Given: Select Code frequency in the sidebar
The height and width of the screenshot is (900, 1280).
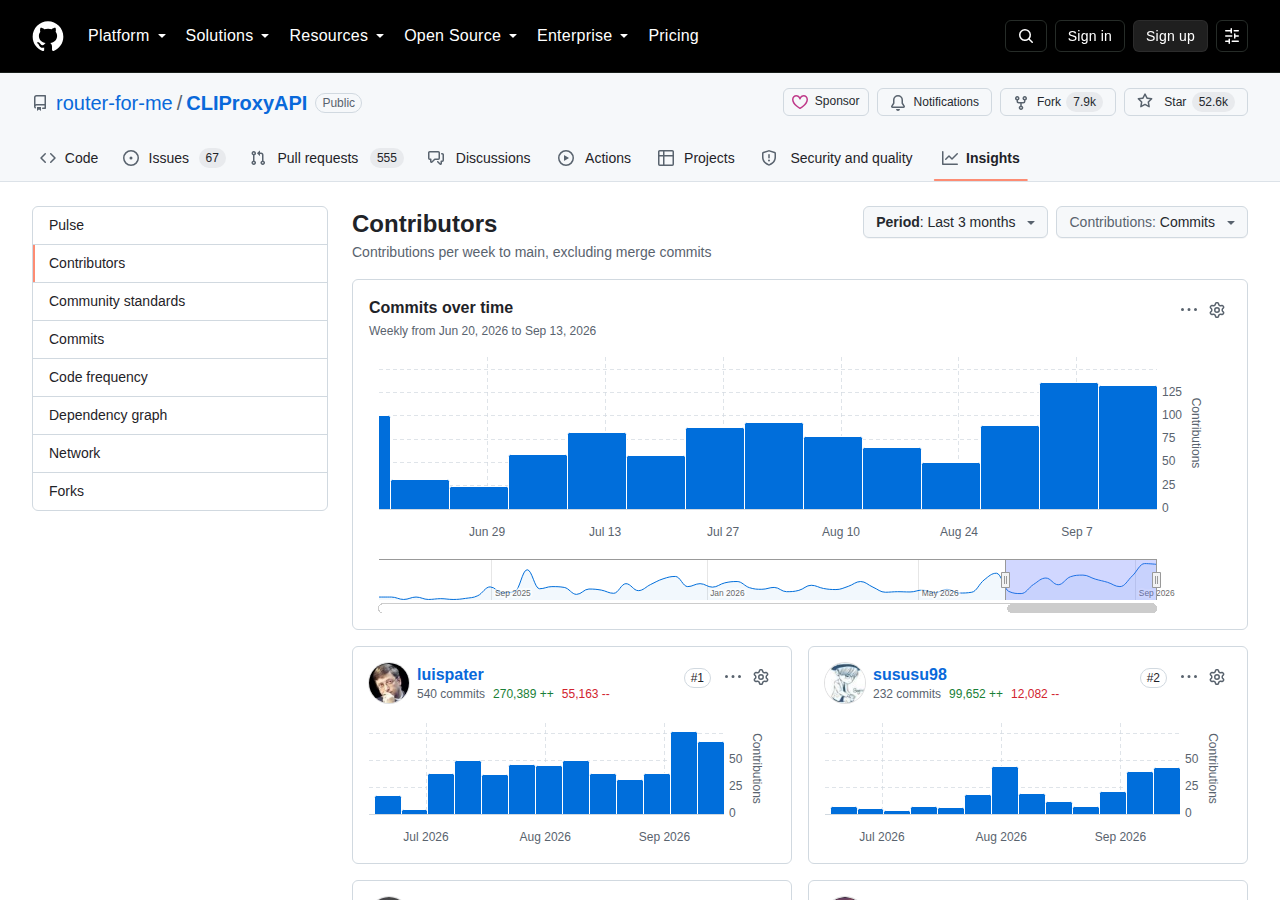Looking at the screenshot, I should [x=180, y=377].
